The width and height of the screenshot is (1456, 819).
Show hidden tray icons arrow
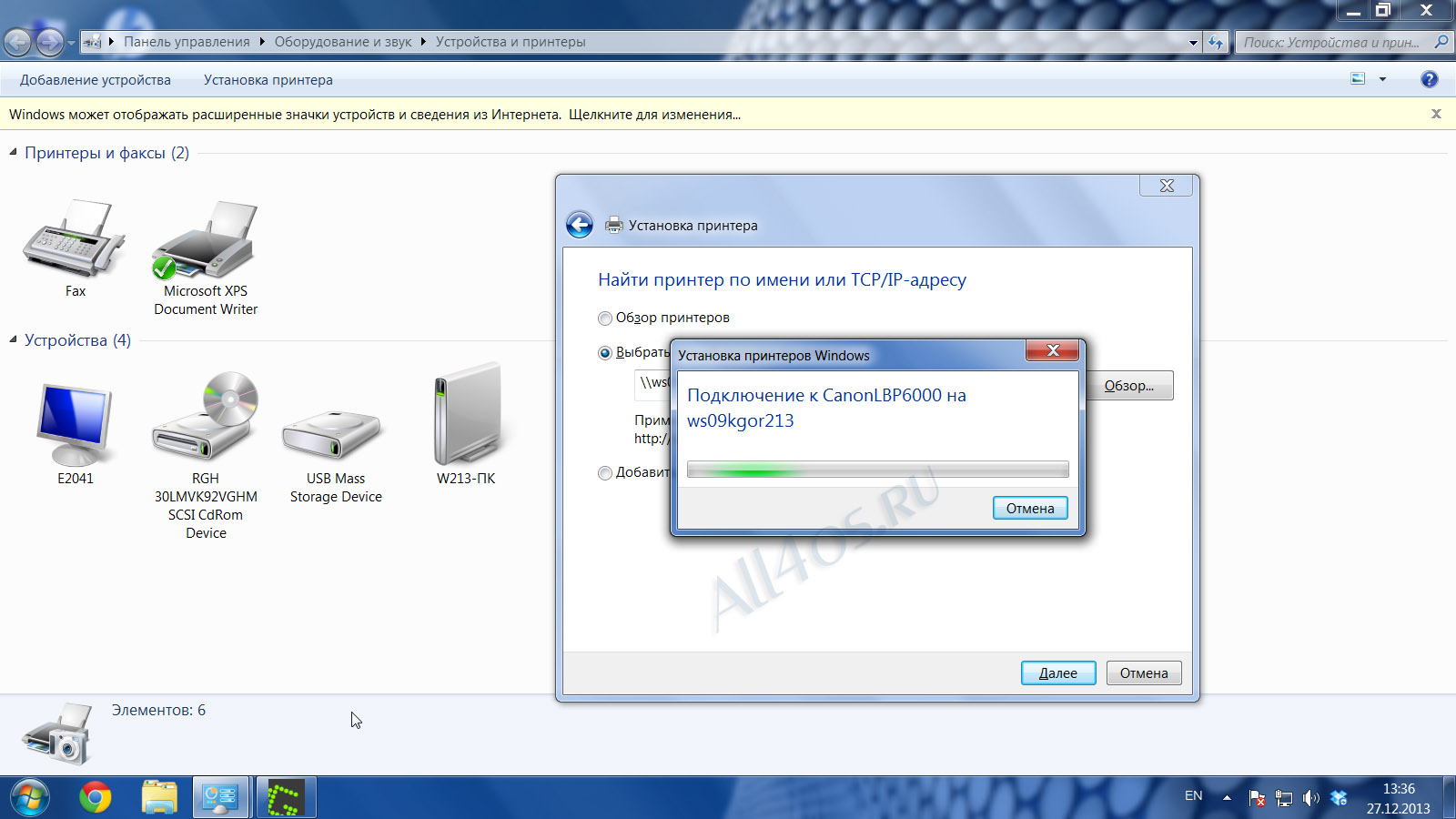pos(1227,798)
